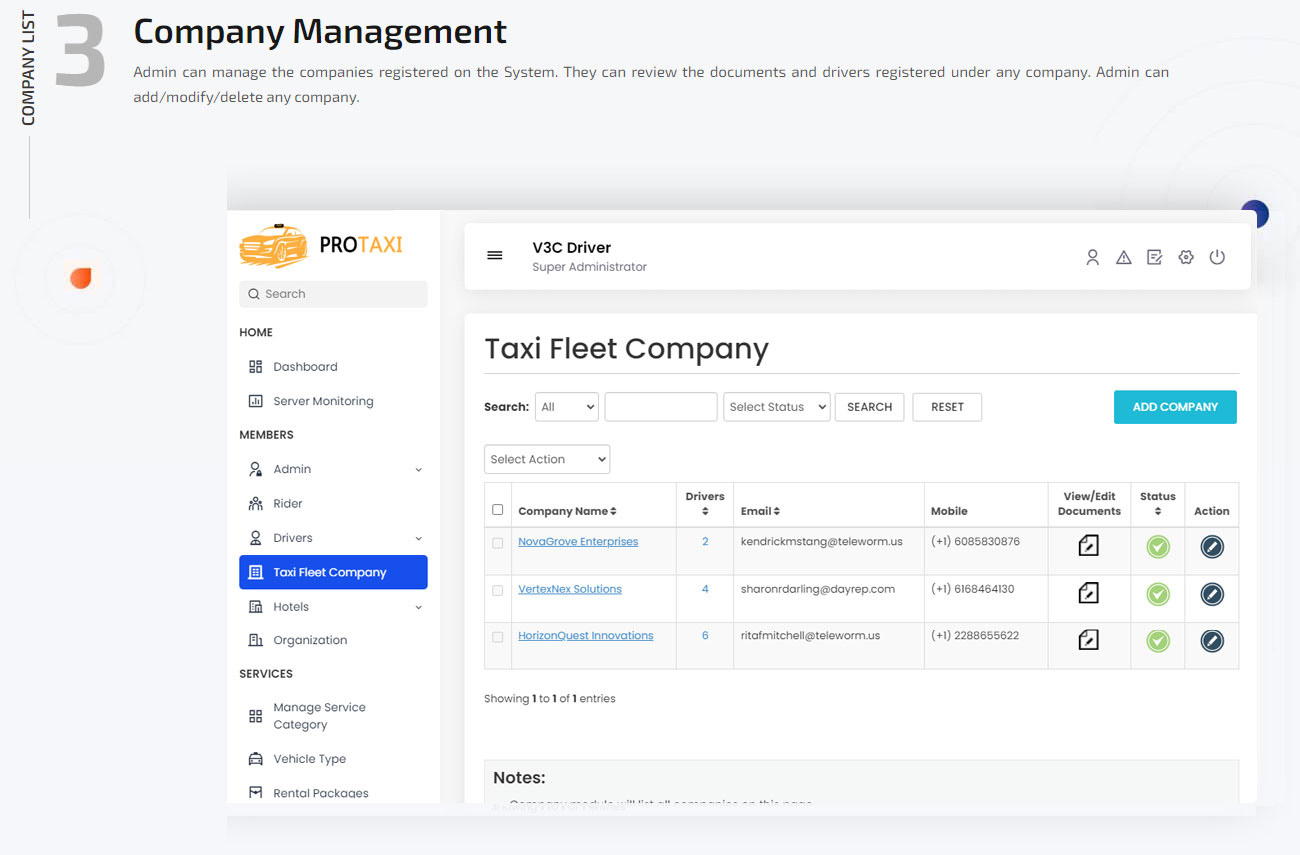This screenshot has width=1300, height=855.
Task: Open the Select Action dropdown
Action: coord(546,459)
